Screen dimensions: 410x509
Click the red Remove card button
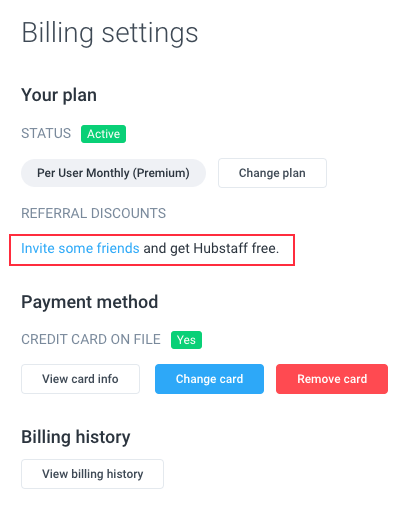(x=332, y=379)
